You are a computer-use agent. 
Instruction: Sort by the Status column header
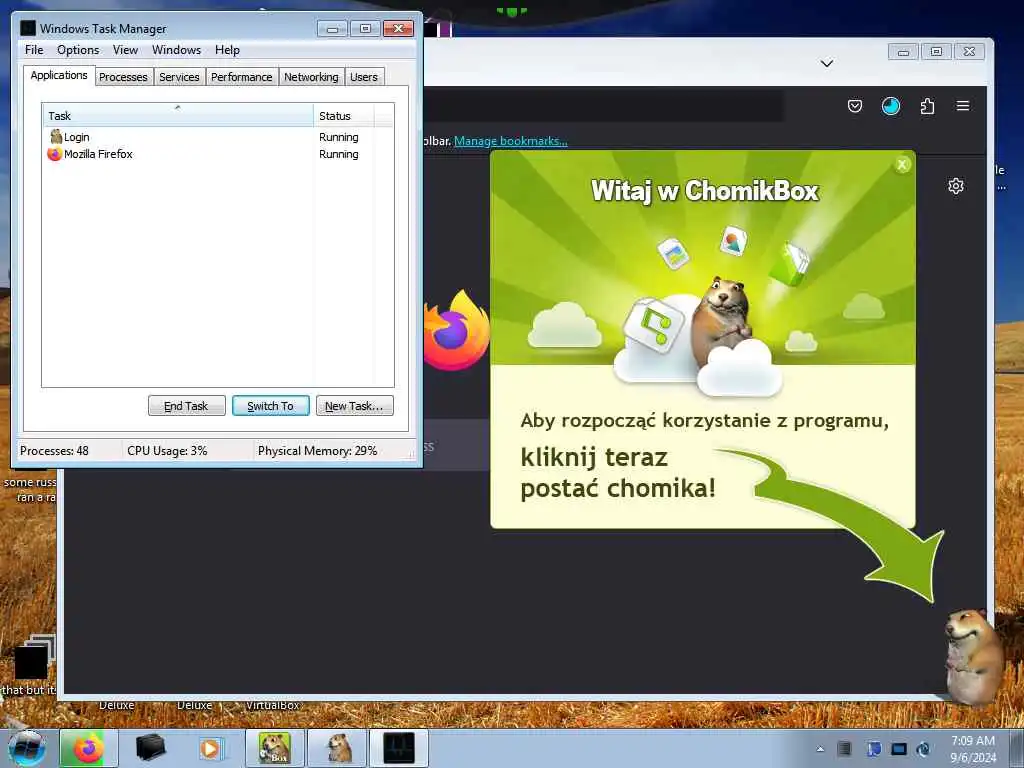(x=344, y=116)
